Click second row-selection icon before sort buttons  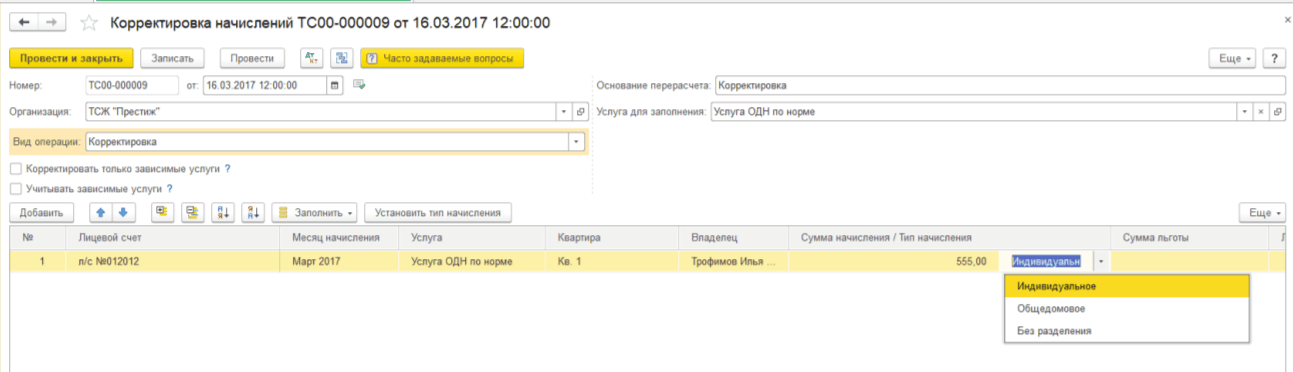coord(192,212)
